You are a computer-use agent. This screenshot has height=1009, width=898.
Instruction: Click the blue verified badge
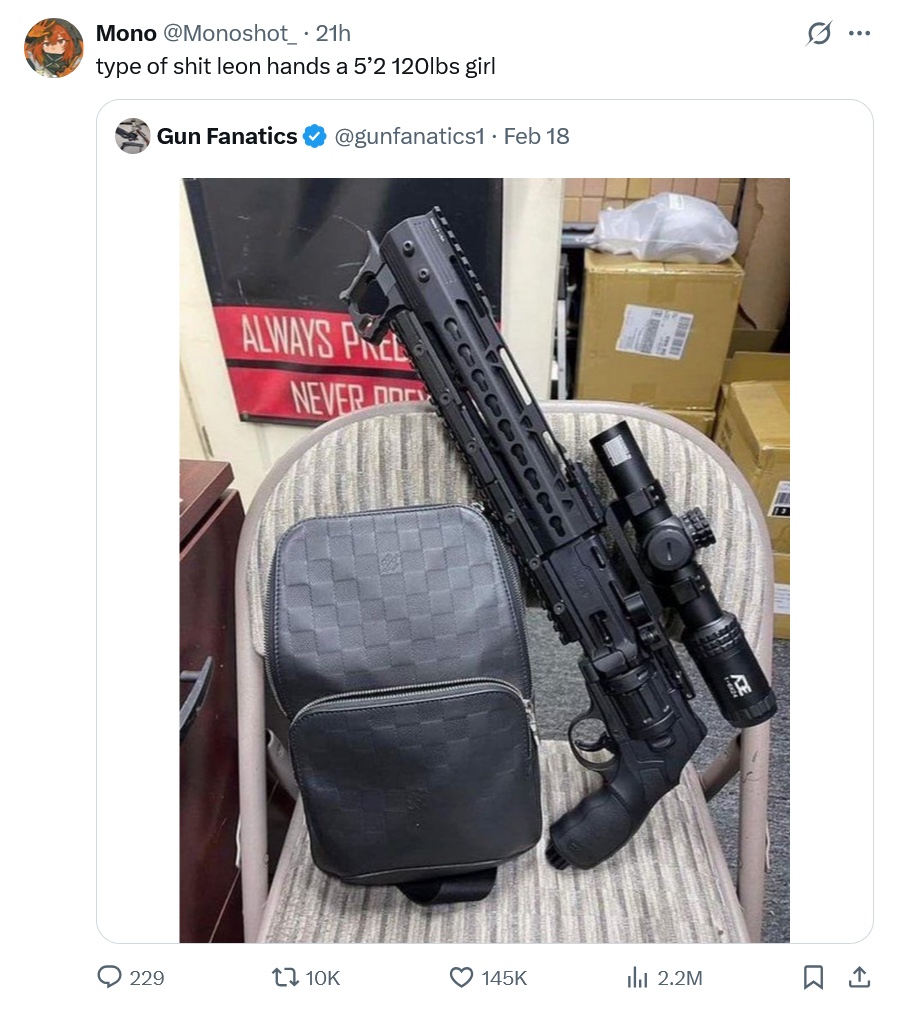[x=314, y=136]
